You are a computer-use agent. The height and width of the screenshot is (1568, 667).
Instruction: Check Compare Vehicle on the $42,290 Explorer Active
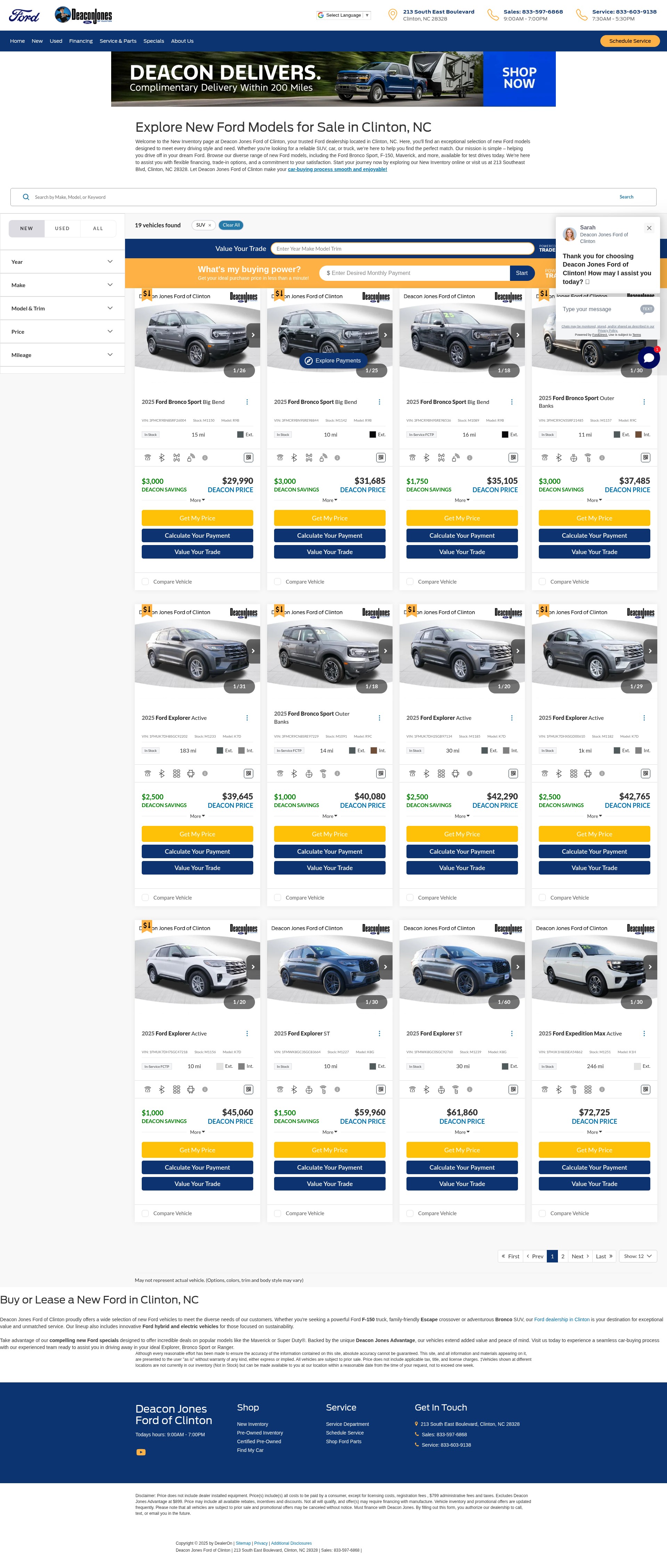[x=410, y=898]
